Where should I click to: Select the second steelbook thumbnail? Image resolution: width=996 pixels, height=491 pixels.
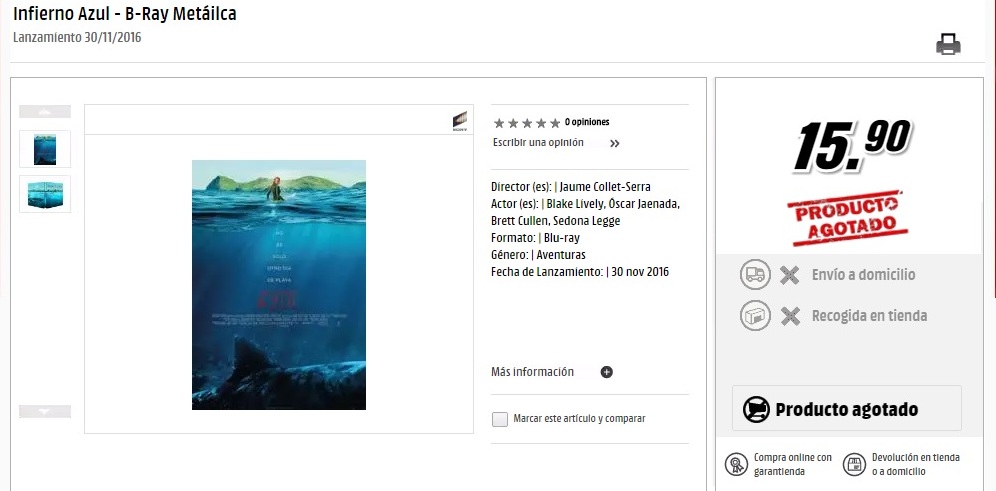45,194
